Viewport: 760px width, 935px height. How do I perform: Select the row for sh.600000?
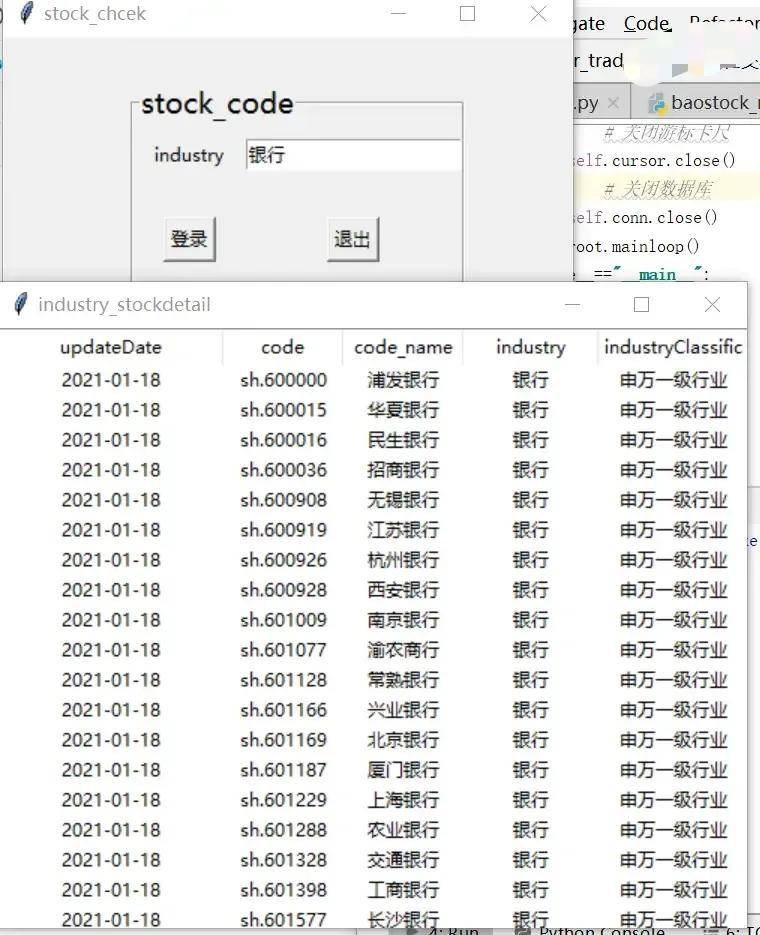373,380
